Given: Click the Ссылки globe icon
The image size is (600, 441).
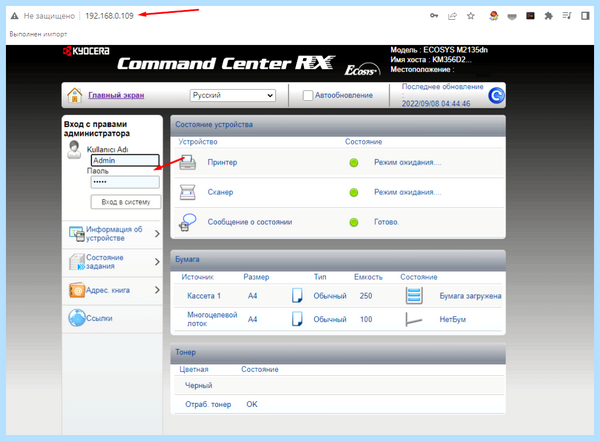Looking at the screenshot, I should (x=77, y=318).
